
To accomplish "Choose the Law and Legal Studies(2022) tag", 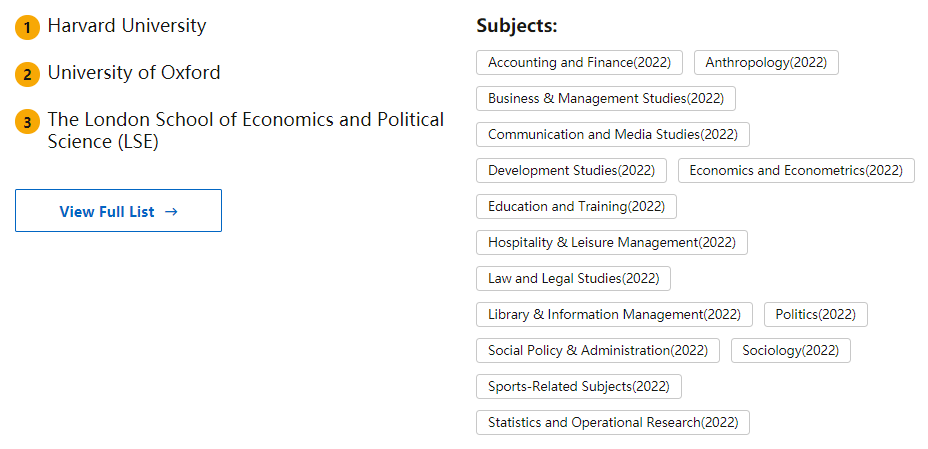I will [573, 278].
